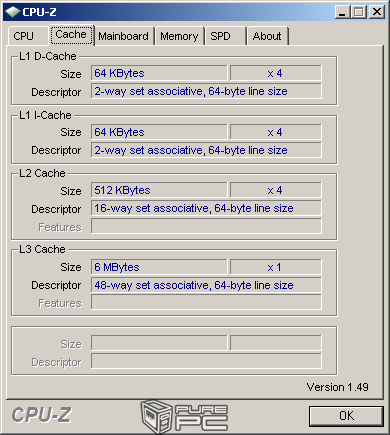Click the L1 I-Cache group label
This screenshot has width=390, height=435.
45,115
